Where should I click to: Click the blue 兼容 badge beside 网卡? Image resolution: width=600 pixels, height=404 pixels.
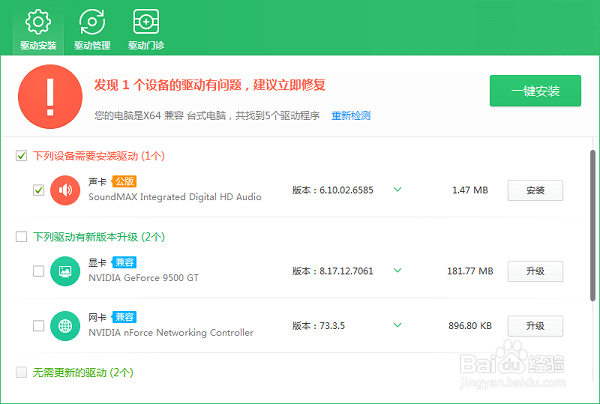tap(124, 317)
